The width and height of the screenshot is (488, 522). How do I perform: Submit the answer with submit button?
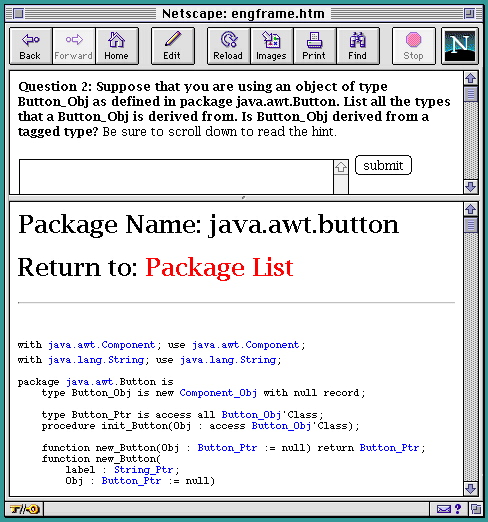tap(383, 165)
